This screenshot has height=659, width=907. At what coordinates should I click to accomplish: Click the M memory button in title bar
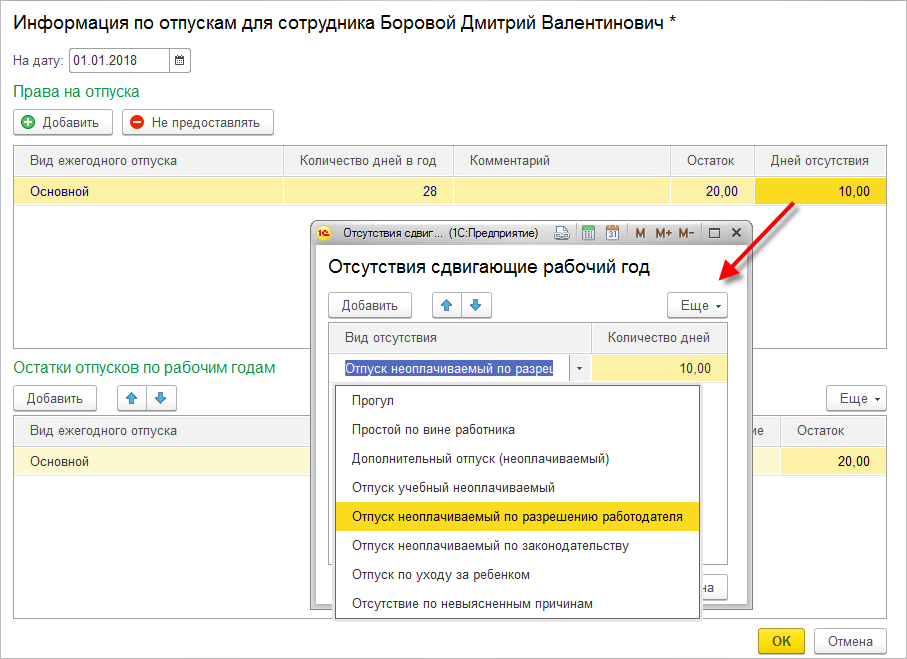click(x=641, y=233)
